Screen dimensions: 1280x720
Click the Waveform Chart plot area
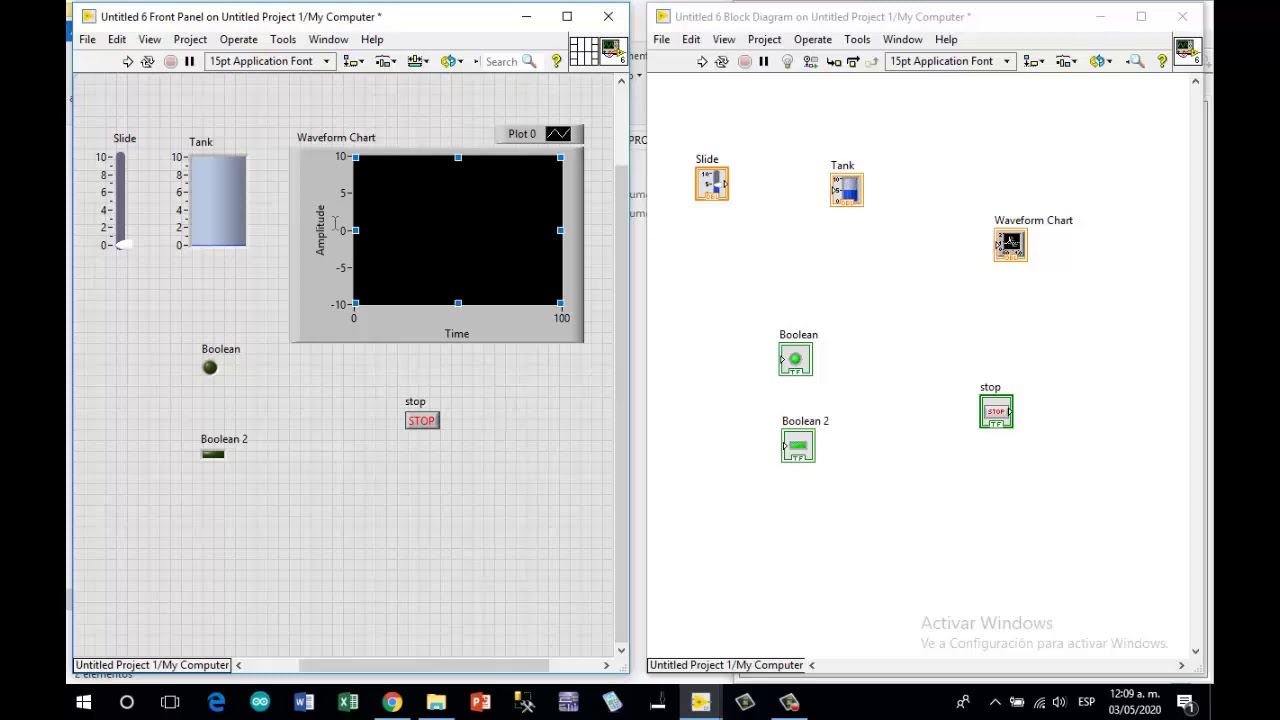pyautogui.click(x=458, y=230)
